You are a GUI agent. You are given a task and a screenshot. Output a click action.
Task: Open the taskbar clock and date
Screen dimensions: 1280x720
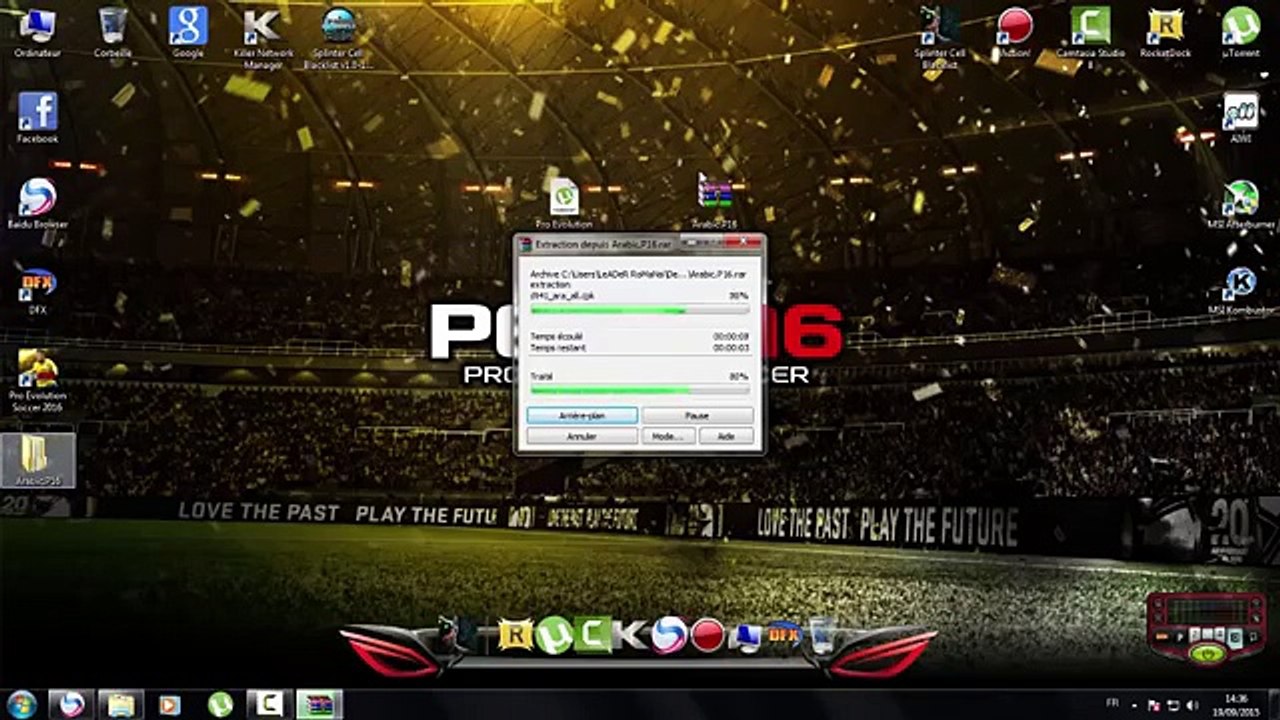click(x=1236, y=704)
